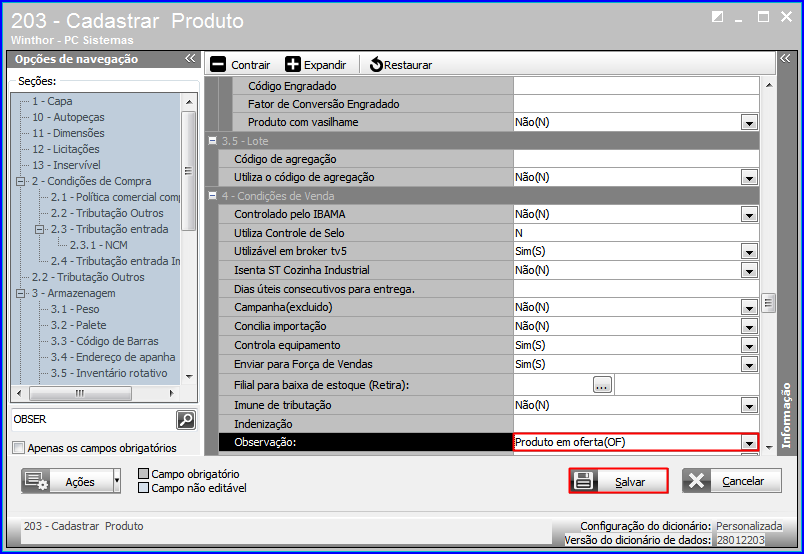This screenshot has width=804, height=554.
Task: Click the magnifier search icon beside OBSER
Action: (x=186, y=420)
